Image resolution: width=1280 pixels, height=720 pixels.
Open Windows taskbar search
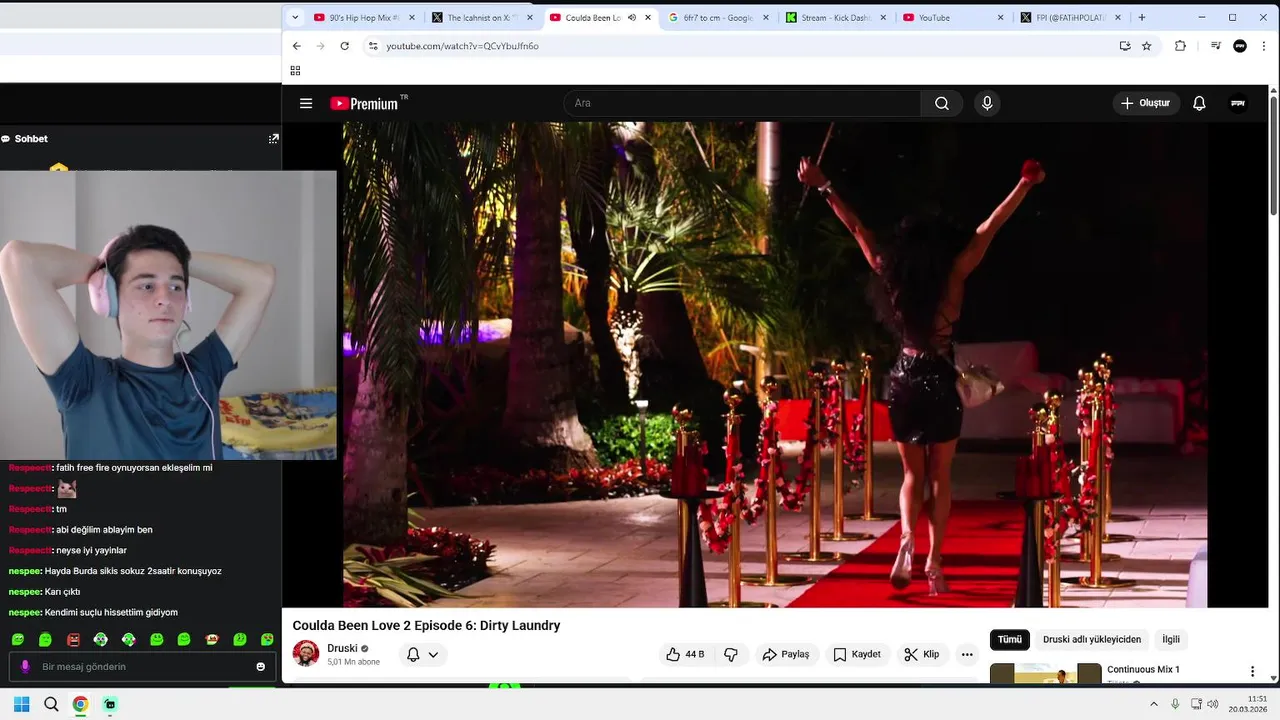point(51,704)
